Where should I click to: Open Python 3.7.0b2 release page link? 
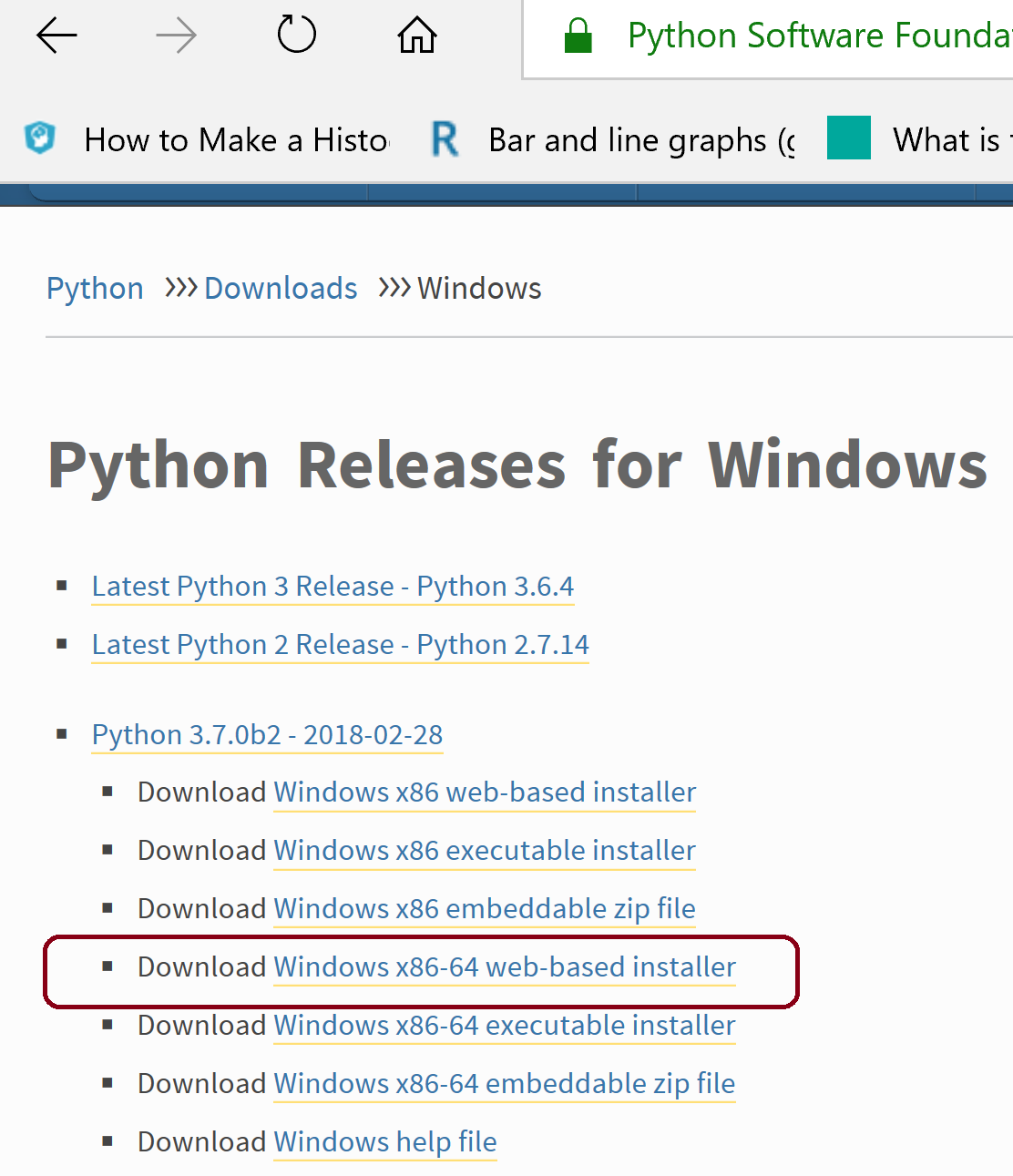[267, 735]
